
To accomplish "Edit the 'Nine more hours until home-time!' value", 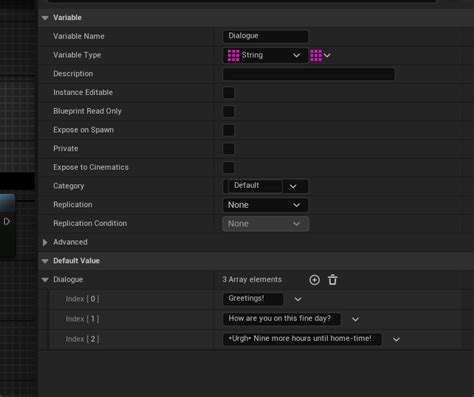I will tap(302, 339).
